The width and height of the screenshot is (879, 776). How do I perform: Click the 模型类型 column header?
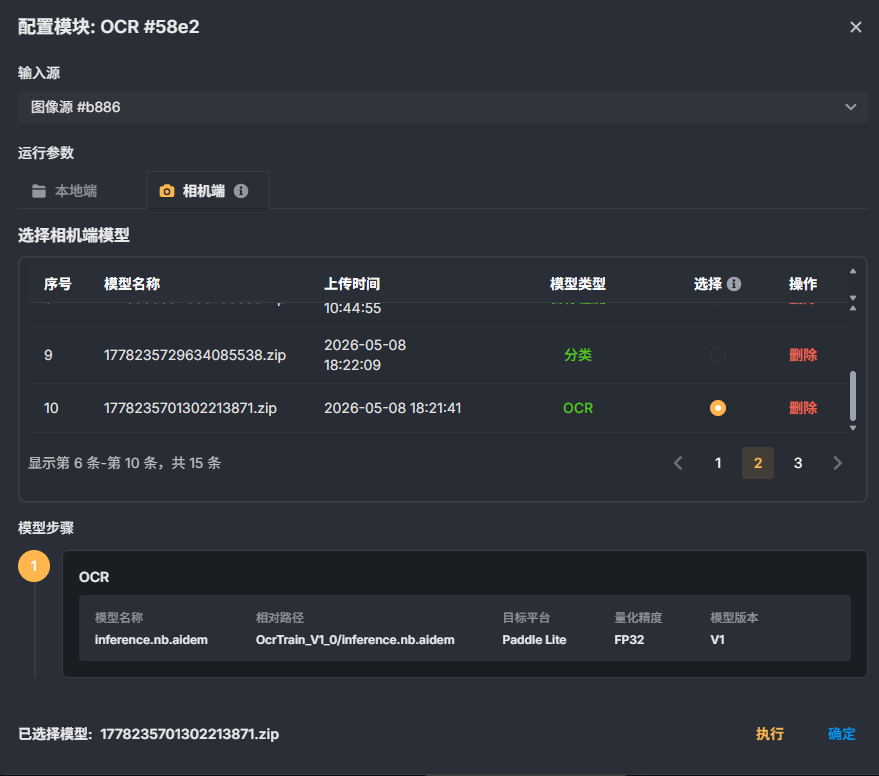(x=578, y=284)
